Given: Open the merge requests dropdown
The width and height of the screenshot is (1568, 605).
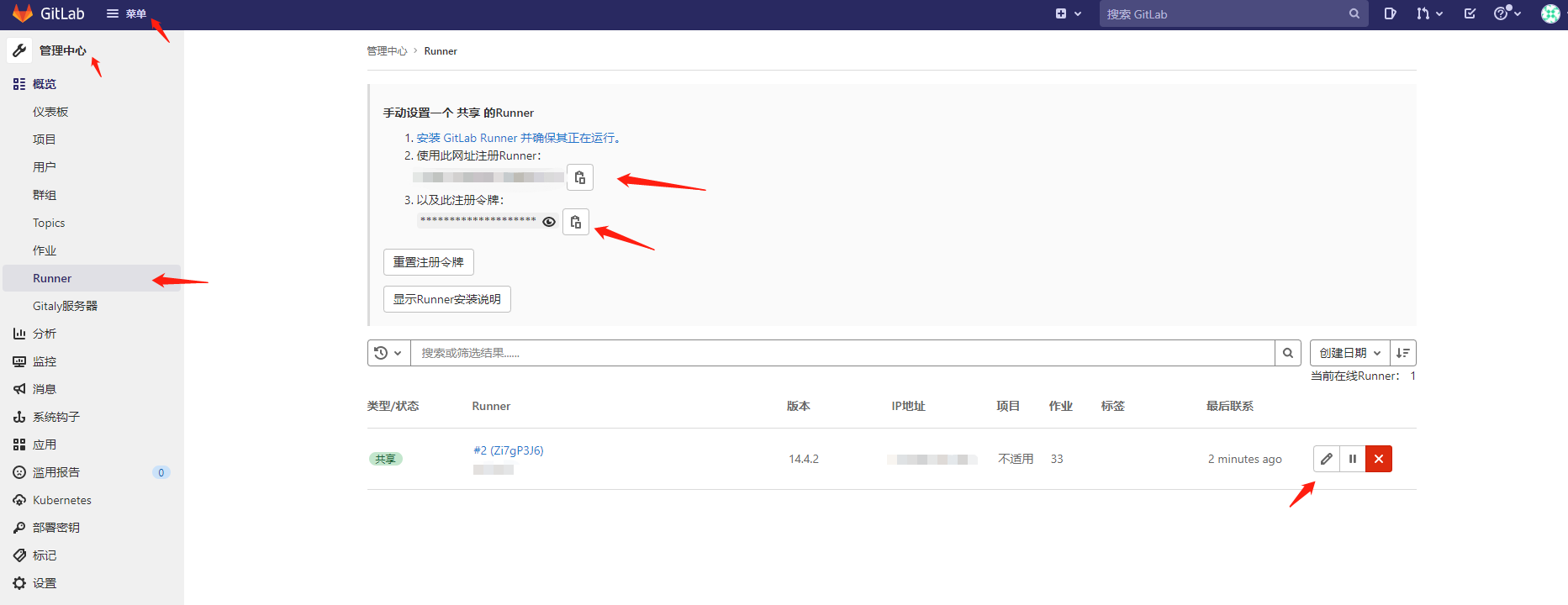Looking at the screenshot, I should tap(1428, 13).
